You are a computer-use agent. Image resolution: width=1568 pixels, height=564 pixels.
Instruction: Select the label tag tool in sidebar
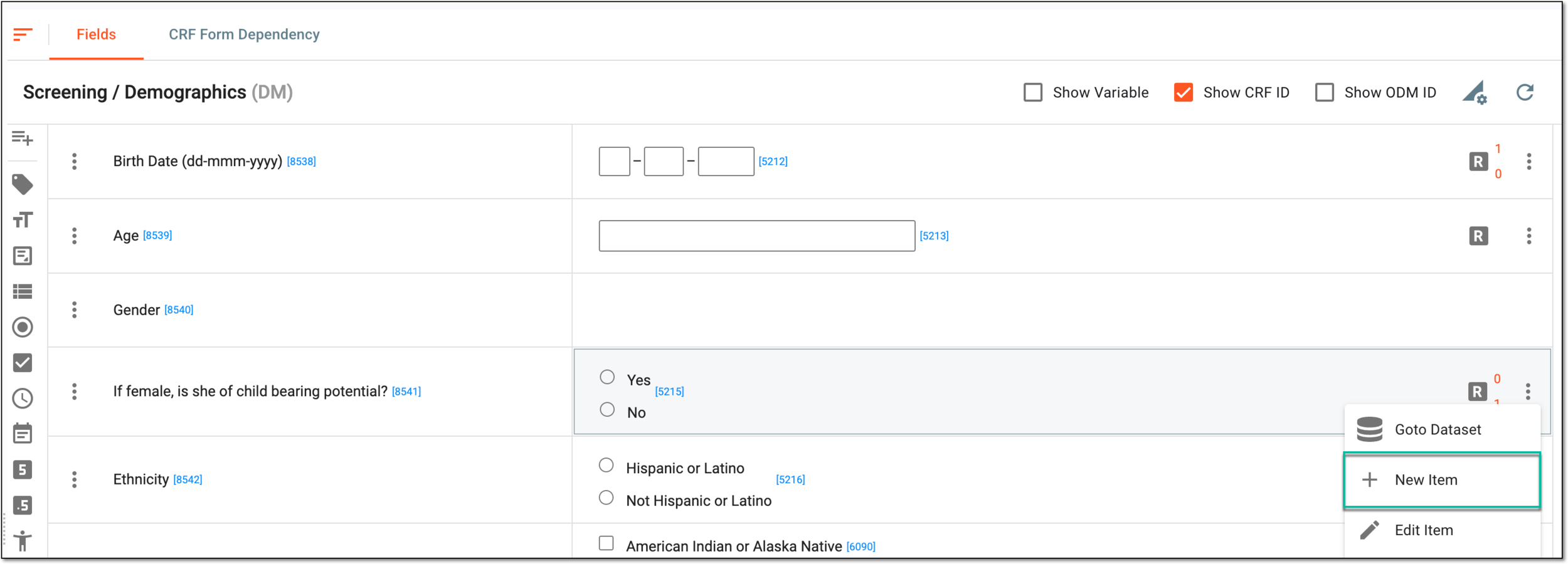(23, 184)
